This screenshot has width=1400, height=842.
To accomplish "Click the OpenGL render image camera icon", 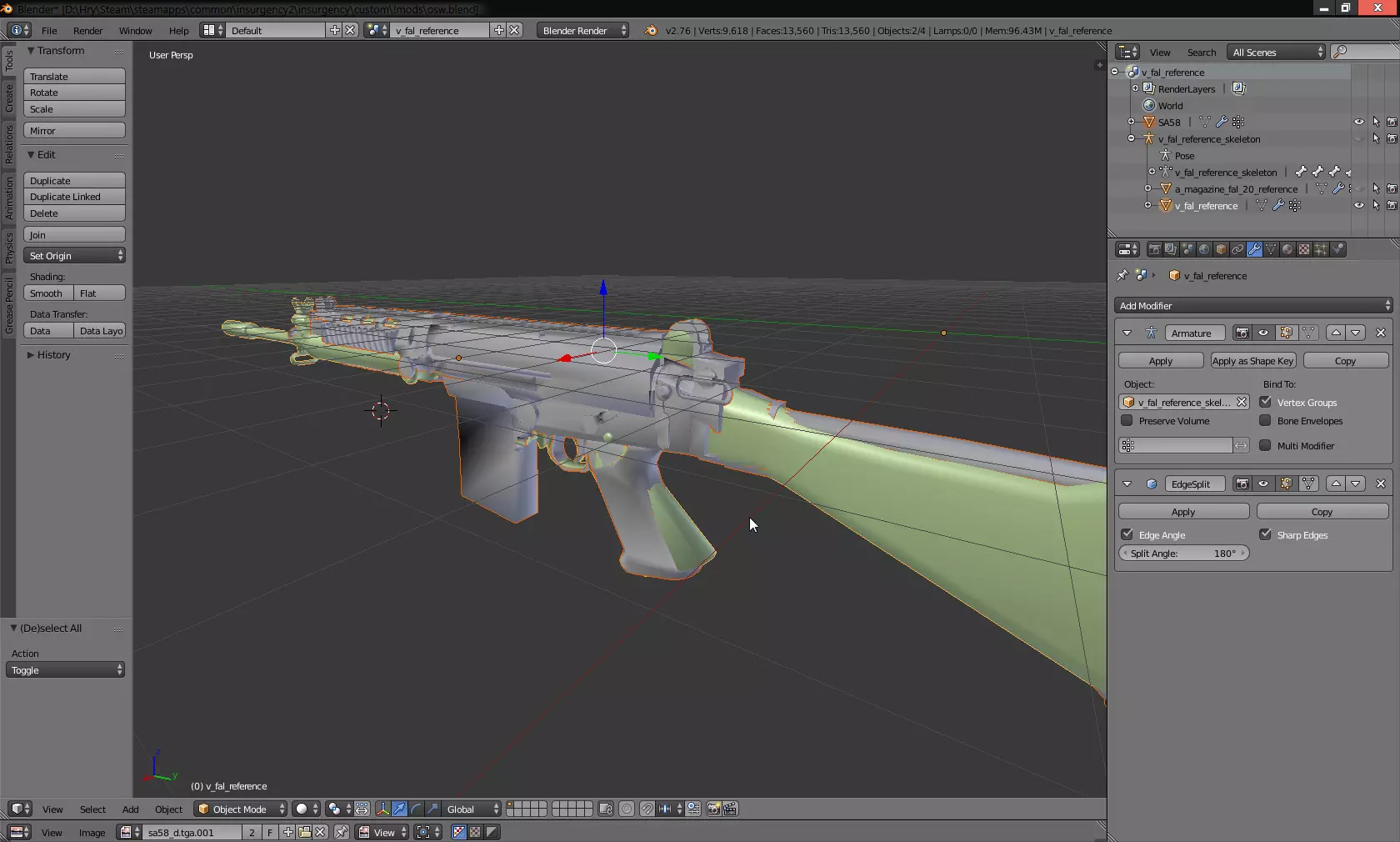I will (x=713, y=809).
